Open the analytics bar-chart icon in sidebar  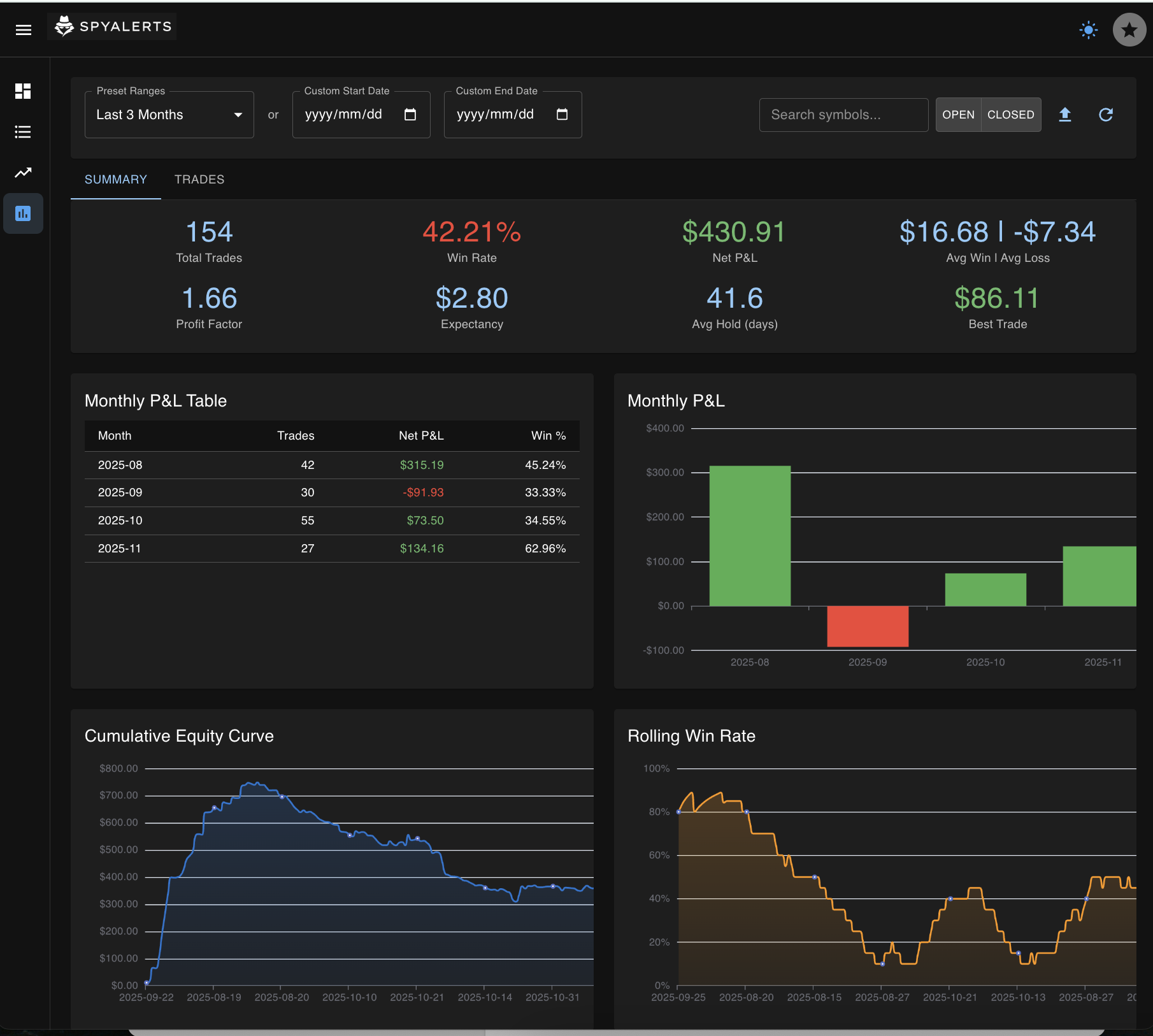(23, 213)
